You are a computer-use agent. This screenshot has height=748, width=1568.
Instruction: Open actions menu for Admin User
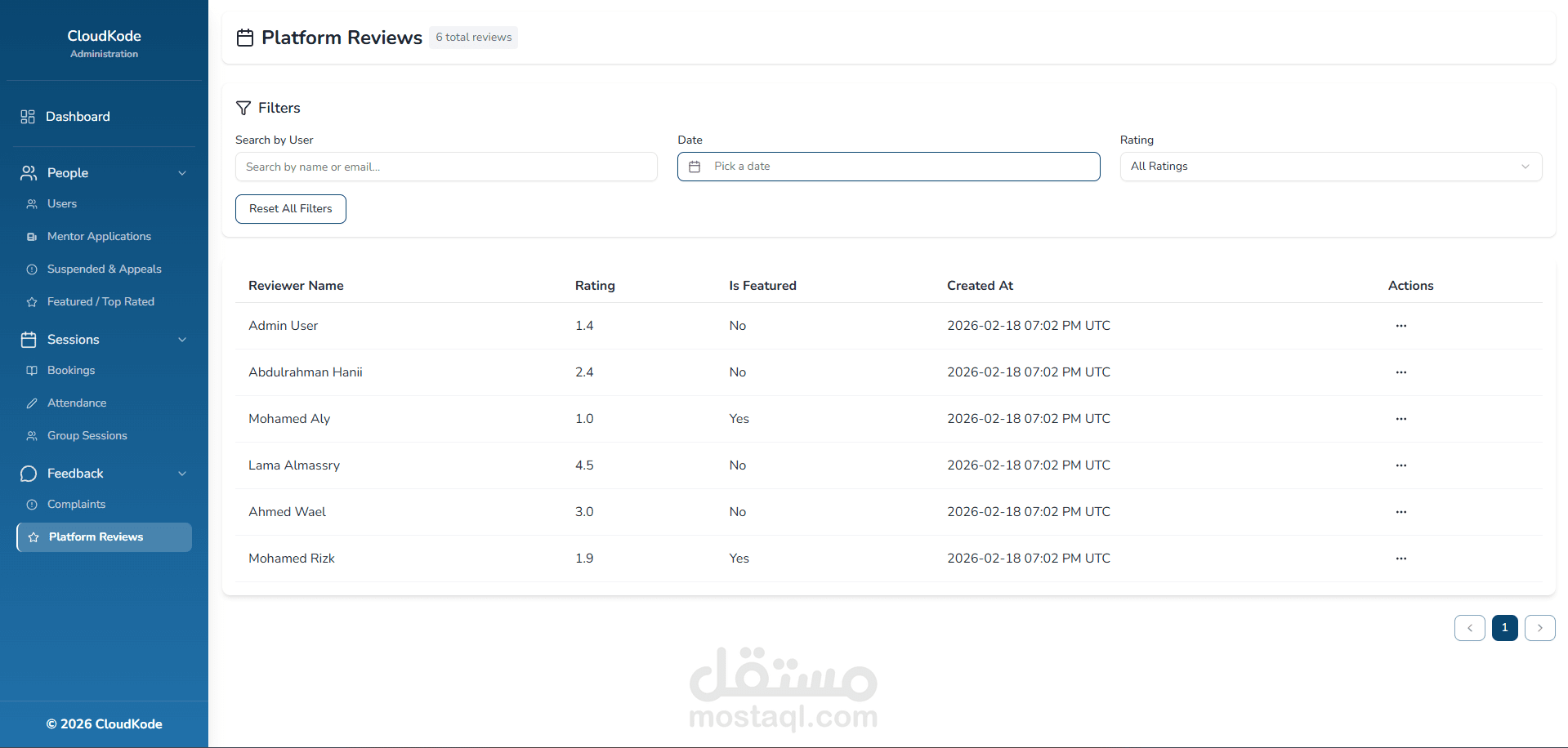pyautogui.click(x=1401, y=326)
